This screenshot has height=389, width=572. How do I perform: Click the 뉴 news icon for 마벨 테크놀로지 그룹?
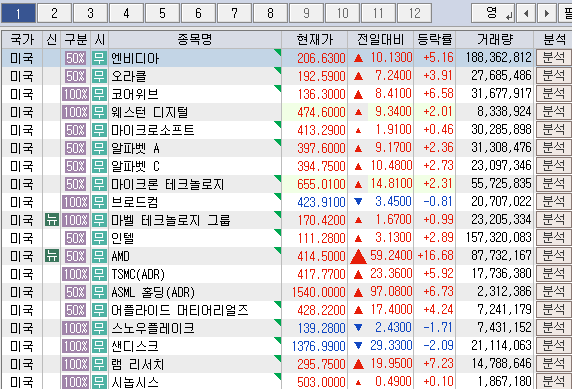pyautogui.click(x=52, y=220)
